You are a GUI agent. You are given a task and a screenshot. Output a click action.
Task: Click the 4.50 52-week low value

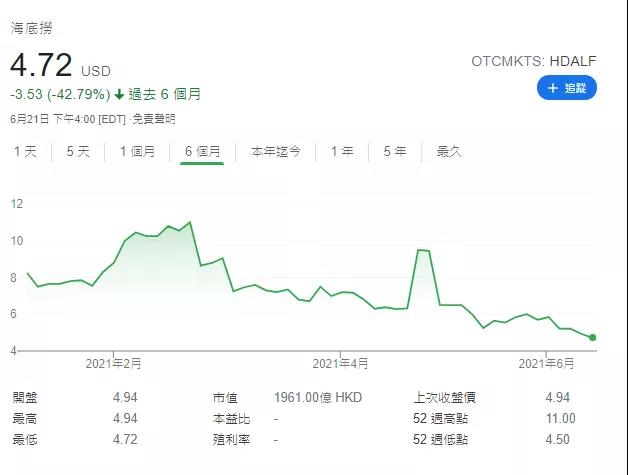558,440
